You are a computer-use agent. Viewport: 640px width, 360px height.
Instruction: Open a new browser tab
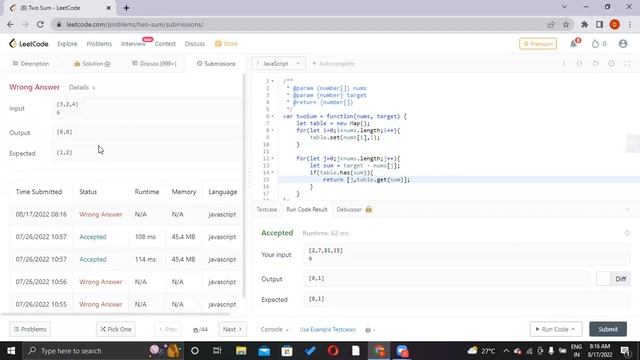point(126,8)
